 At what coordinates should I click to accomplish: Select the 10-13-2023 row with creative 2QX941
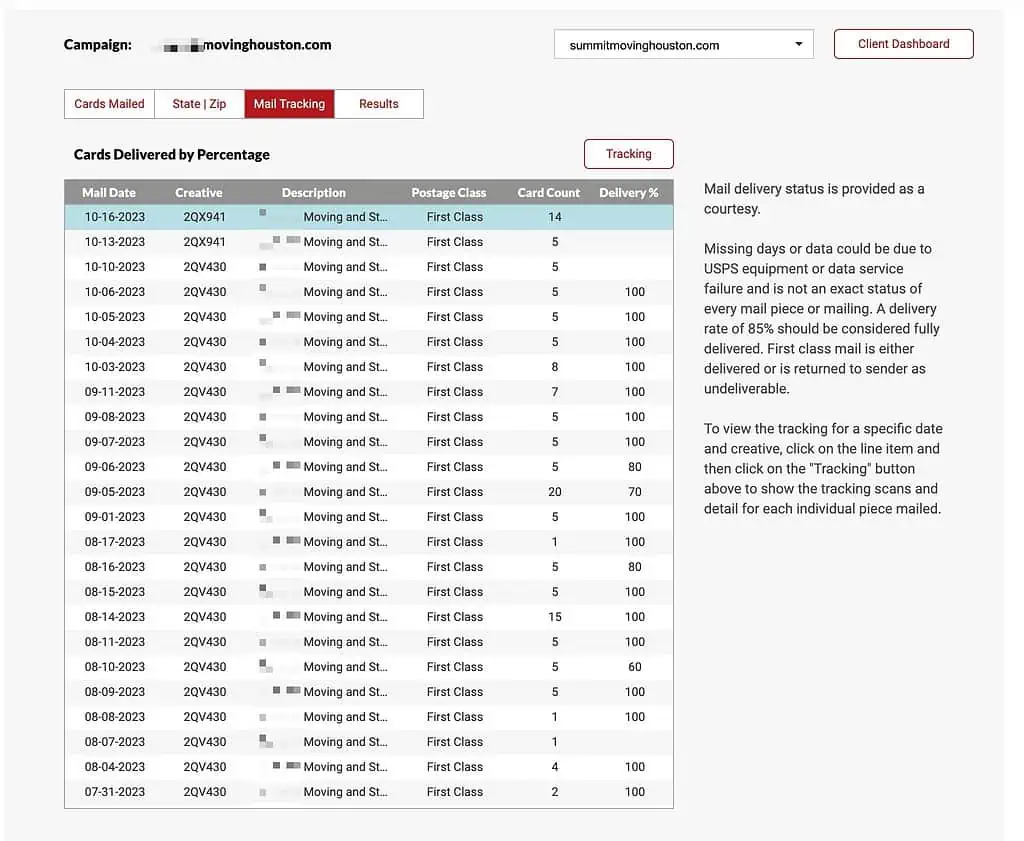pos(368,242)
